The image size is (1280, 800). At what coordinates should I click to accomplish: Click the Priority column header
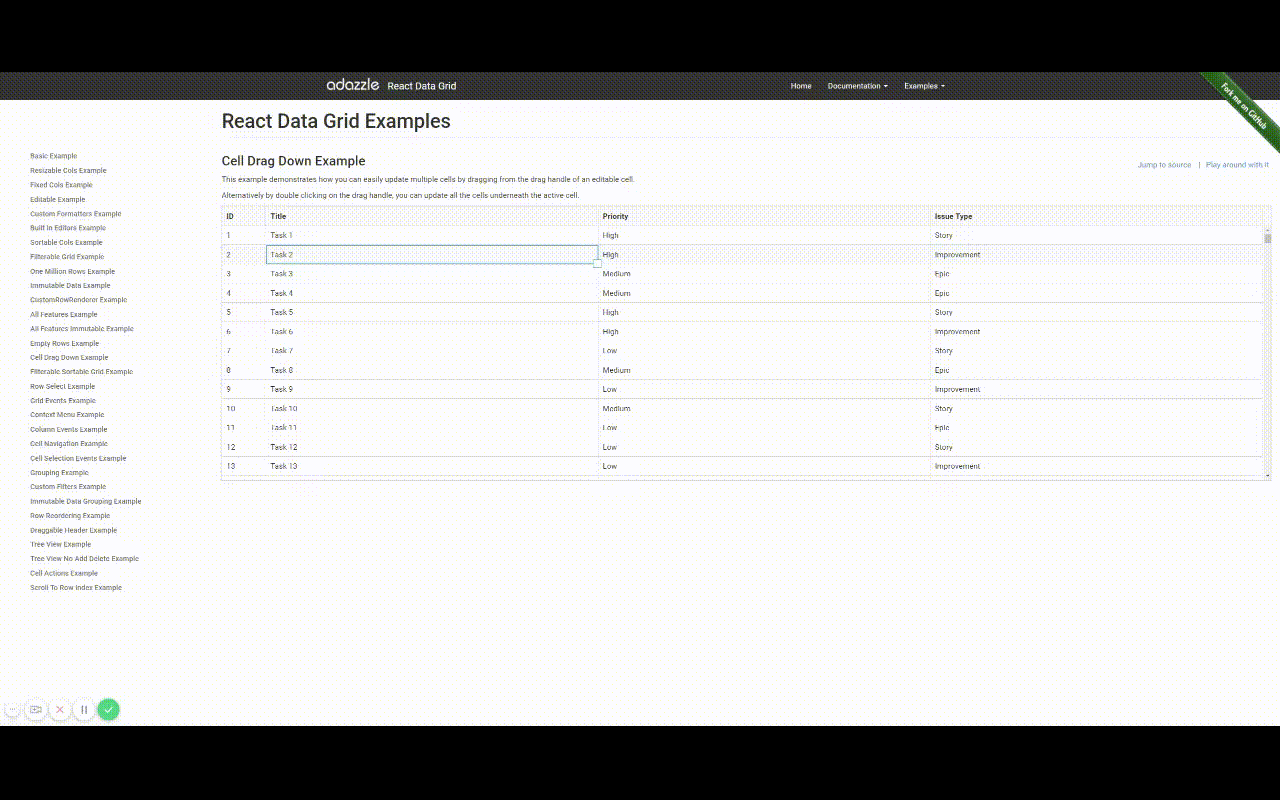(x=764, y=216)
